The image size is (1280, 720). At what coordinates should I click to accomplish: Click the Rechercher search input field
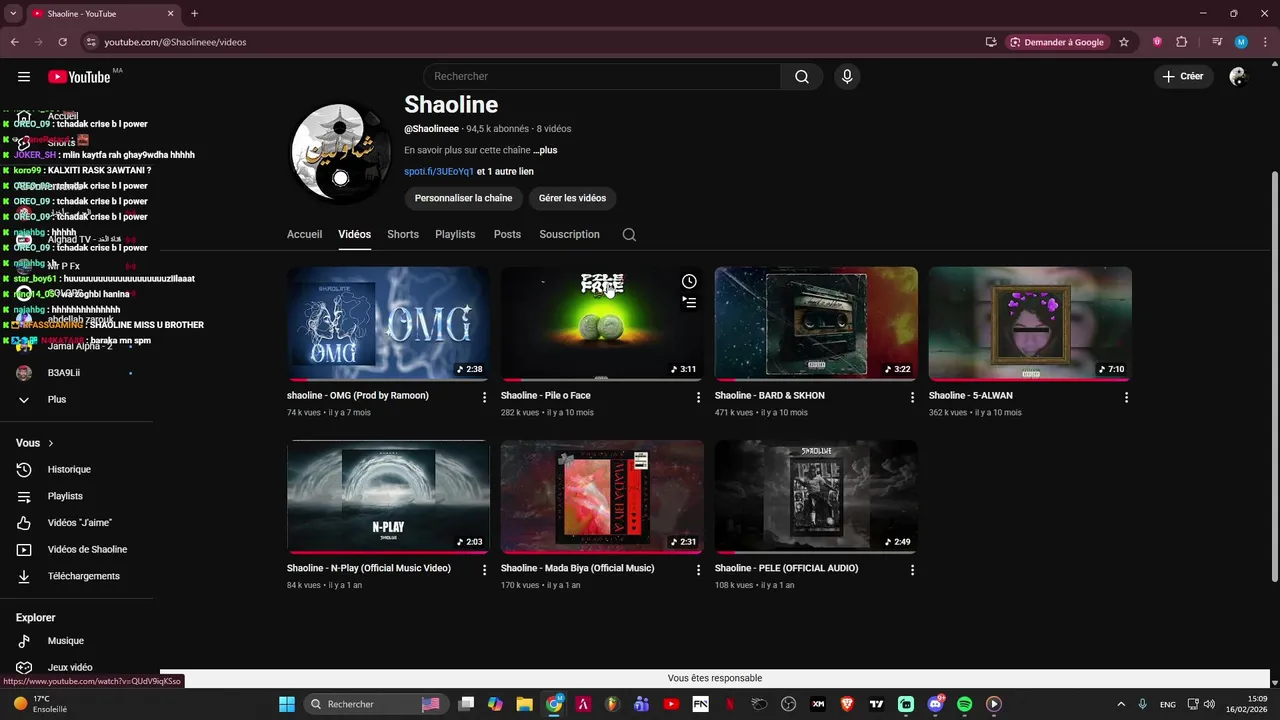click(x=602, y=77)
